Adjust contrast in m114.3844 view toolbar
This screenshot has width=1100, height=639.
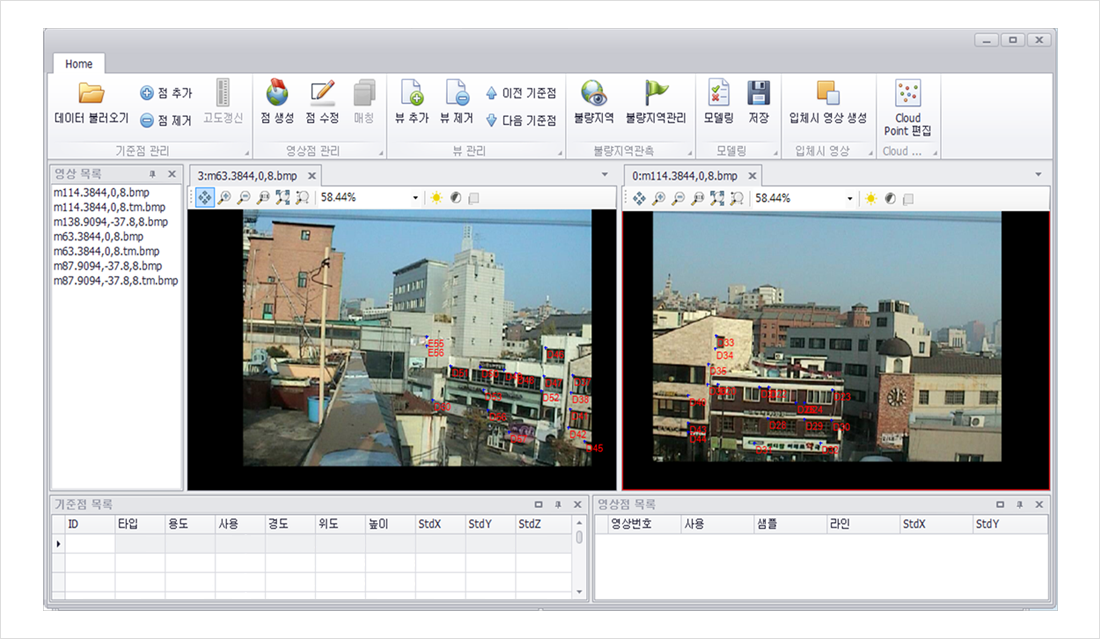coord(890,199)
